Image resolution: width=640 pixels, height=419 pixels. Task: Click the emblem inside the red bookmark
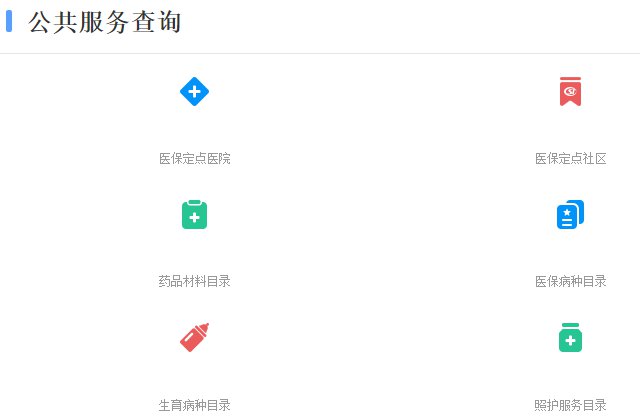[570, 91]
